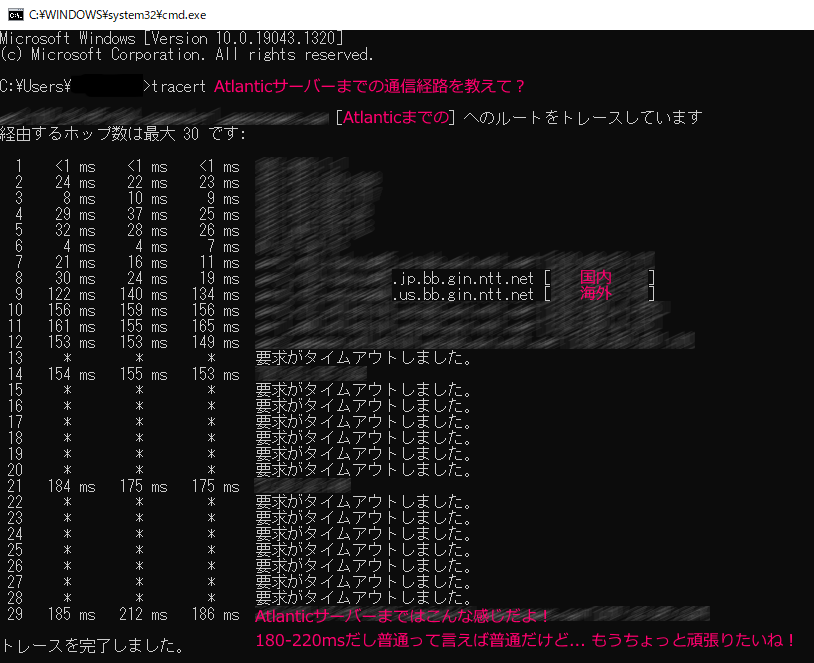The height and width of the screenshot is (663, 814).
Task: Click hop 1 row with <1 ms
Action: [127, 166]
